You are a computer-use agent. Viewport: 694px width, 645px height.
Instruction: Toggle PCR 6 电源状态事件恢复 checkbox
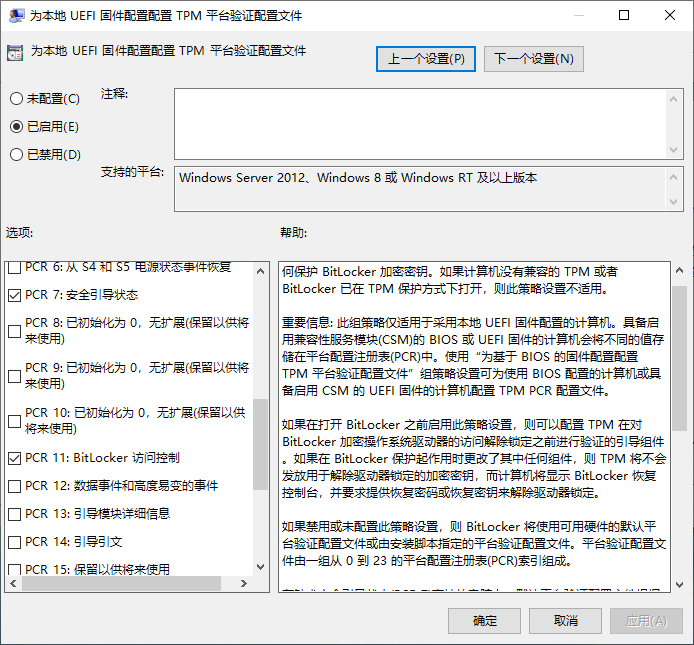coord(15,267)
